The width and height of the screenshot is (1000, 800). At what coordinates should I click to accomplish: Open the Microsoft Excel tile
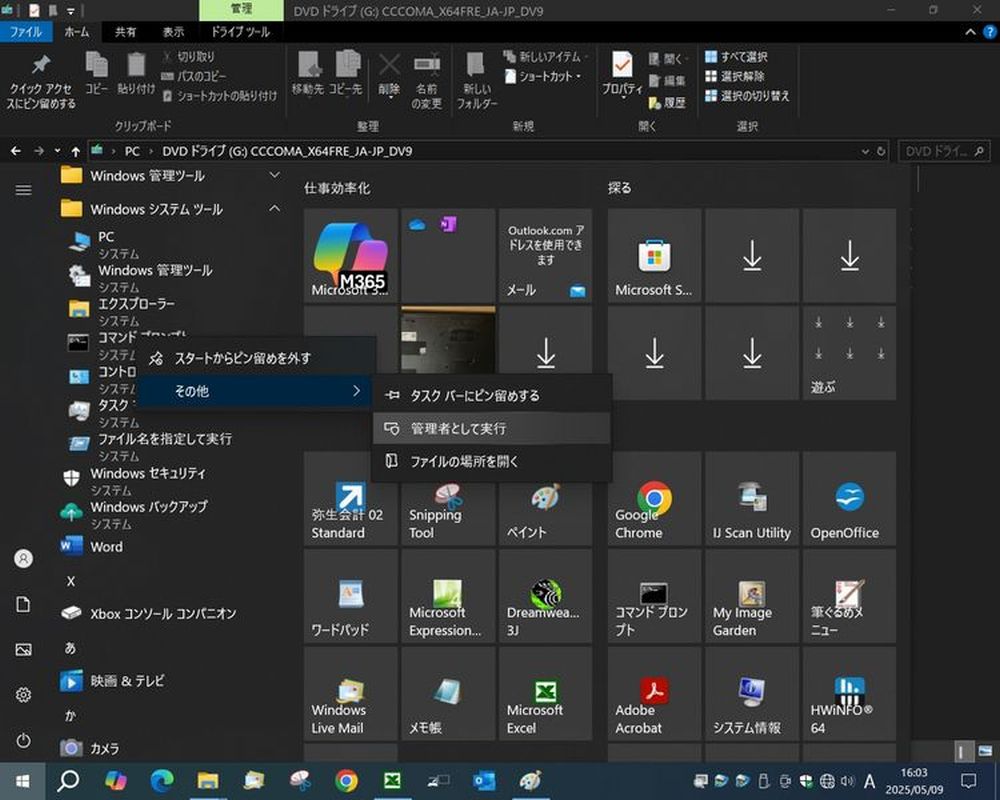545,693
